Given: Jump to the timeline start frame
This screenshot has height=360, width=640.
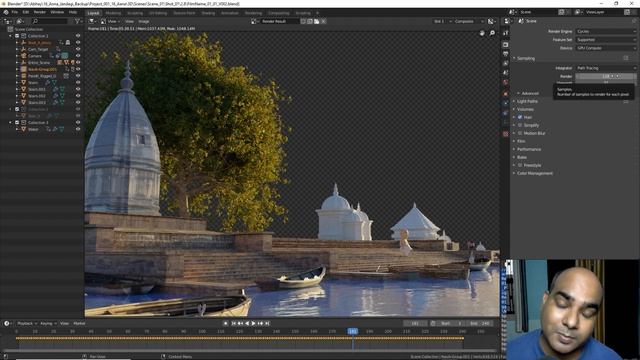Looking at the screenshot, I should [x=234, y=323].
